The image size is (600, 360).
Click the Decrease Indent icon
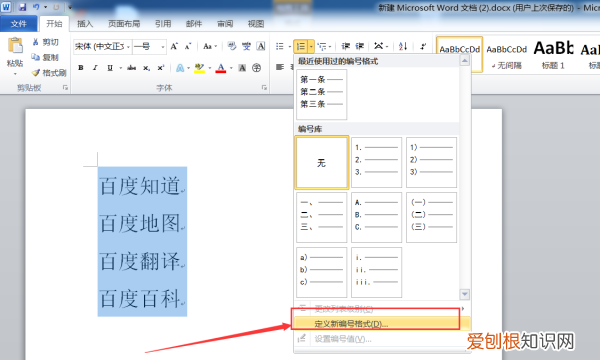[346, 46]
